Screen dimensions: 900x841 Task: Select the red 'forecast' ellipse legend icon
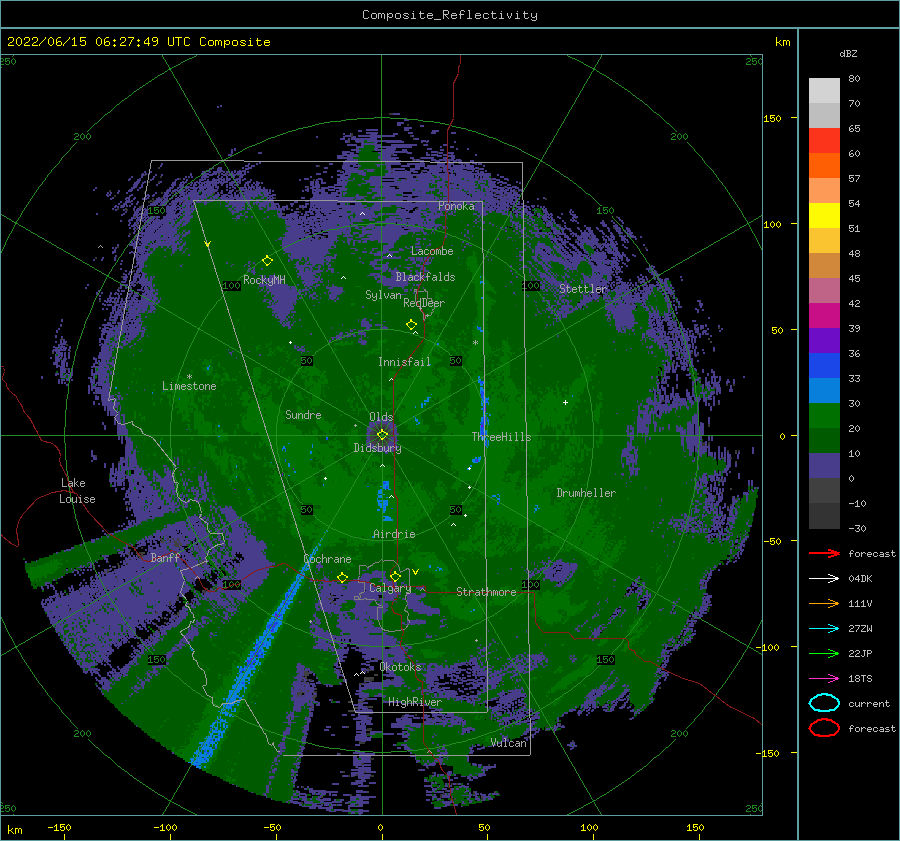click(824, 728)
